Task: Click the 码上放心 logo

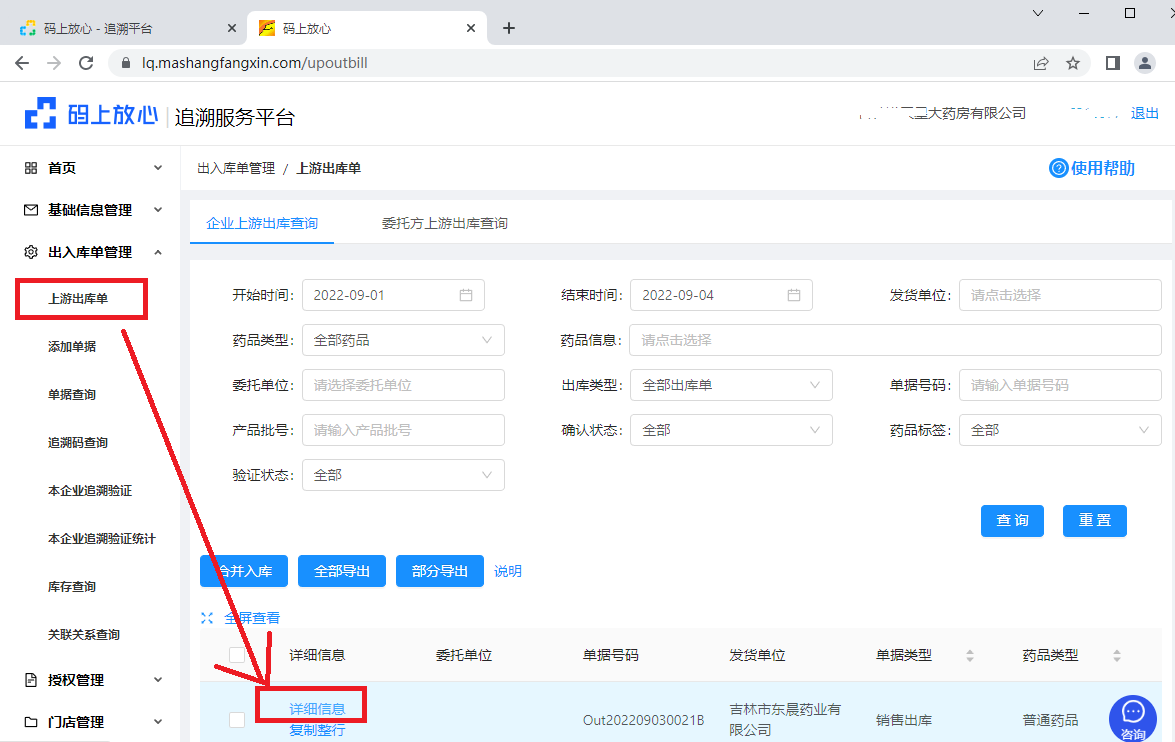Action: (91, 114)
